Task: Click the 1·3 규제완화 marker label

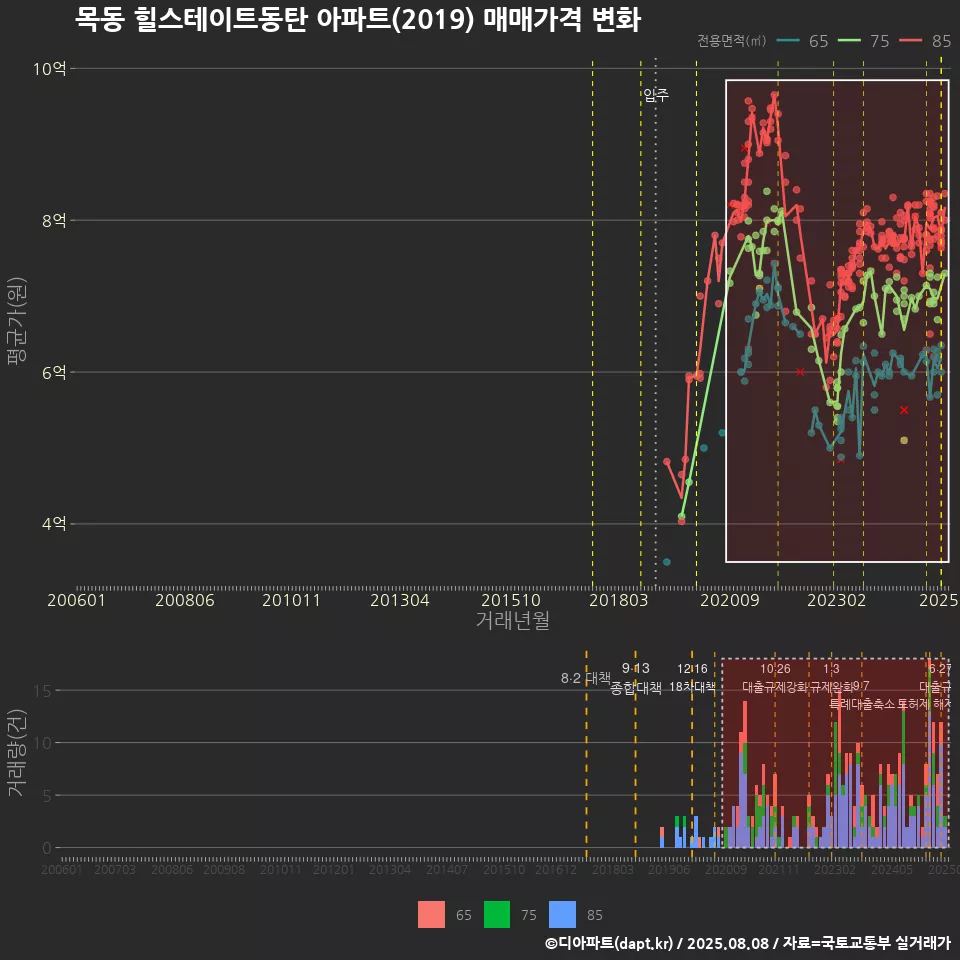Action: (x=831, y=678)
